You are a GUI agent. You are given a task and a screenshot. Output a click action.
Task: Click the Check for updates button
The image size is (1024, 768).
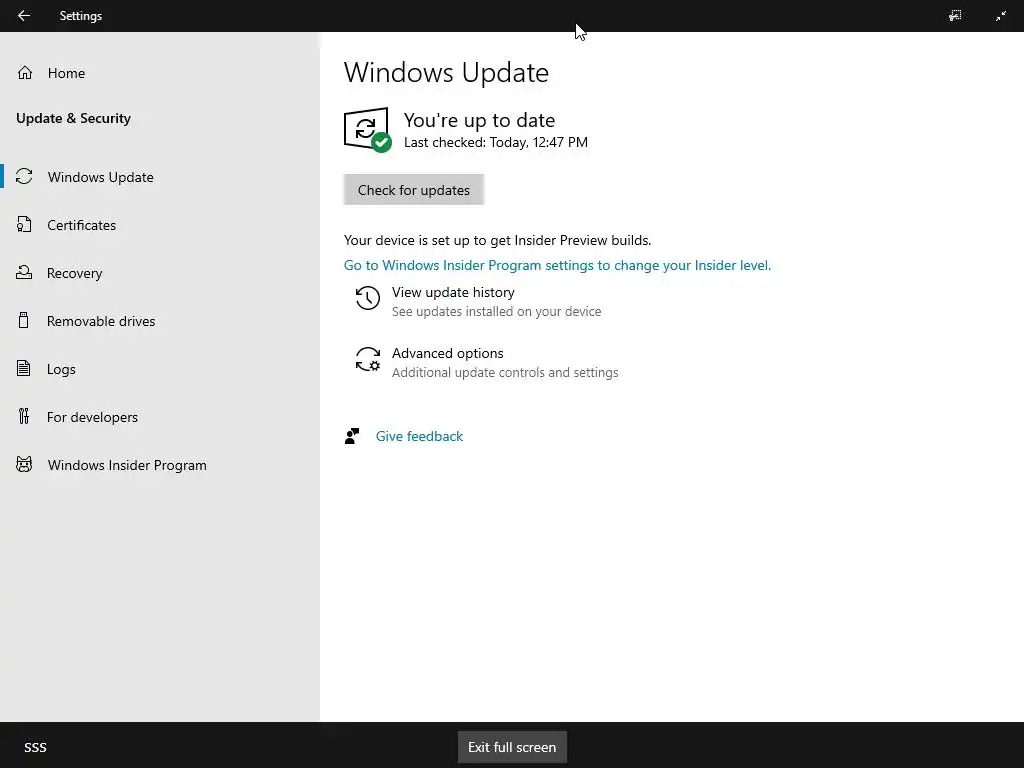(413, 189)
